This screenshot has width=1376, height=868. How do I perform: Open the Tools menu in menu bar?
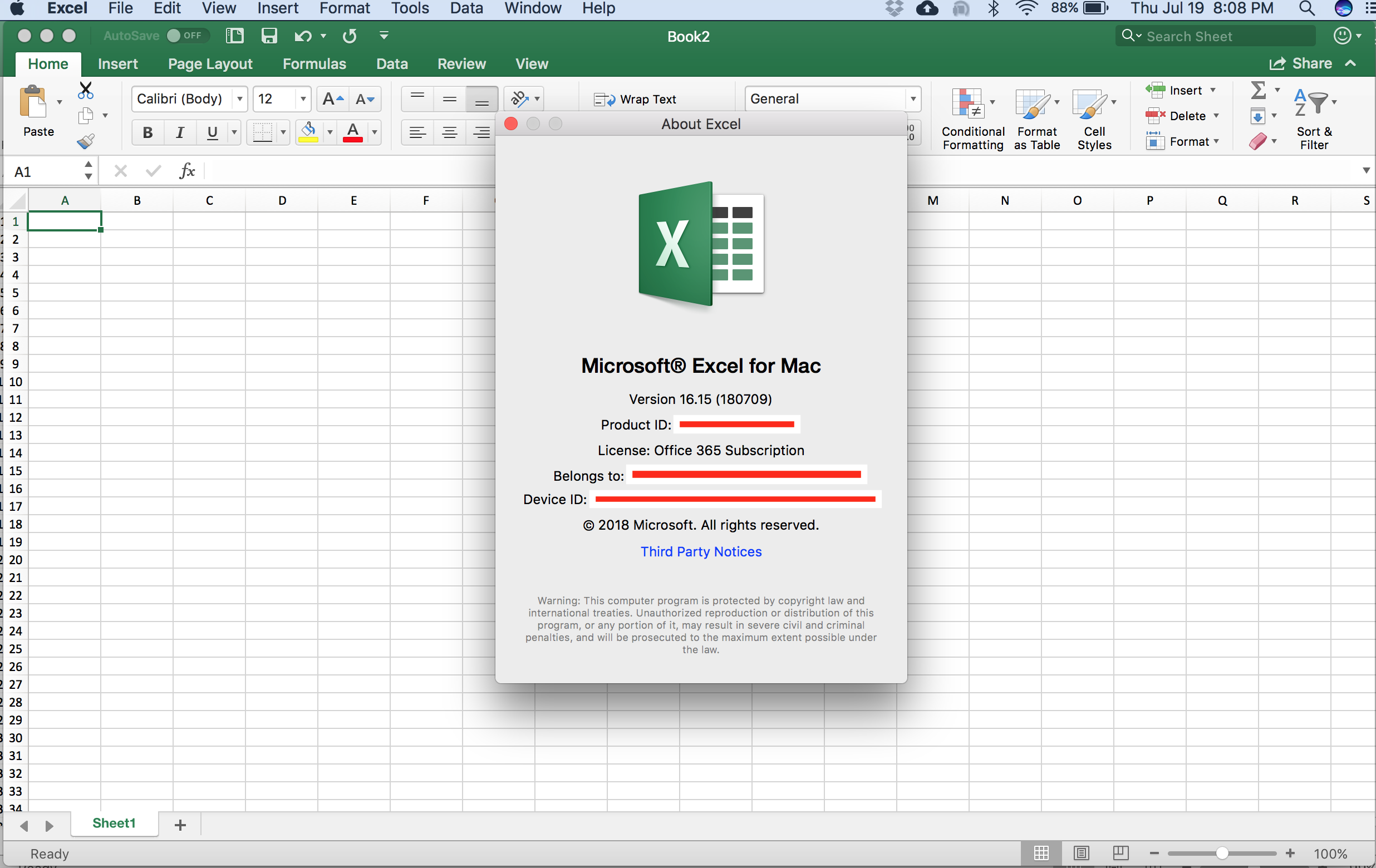tap(410, 8)
